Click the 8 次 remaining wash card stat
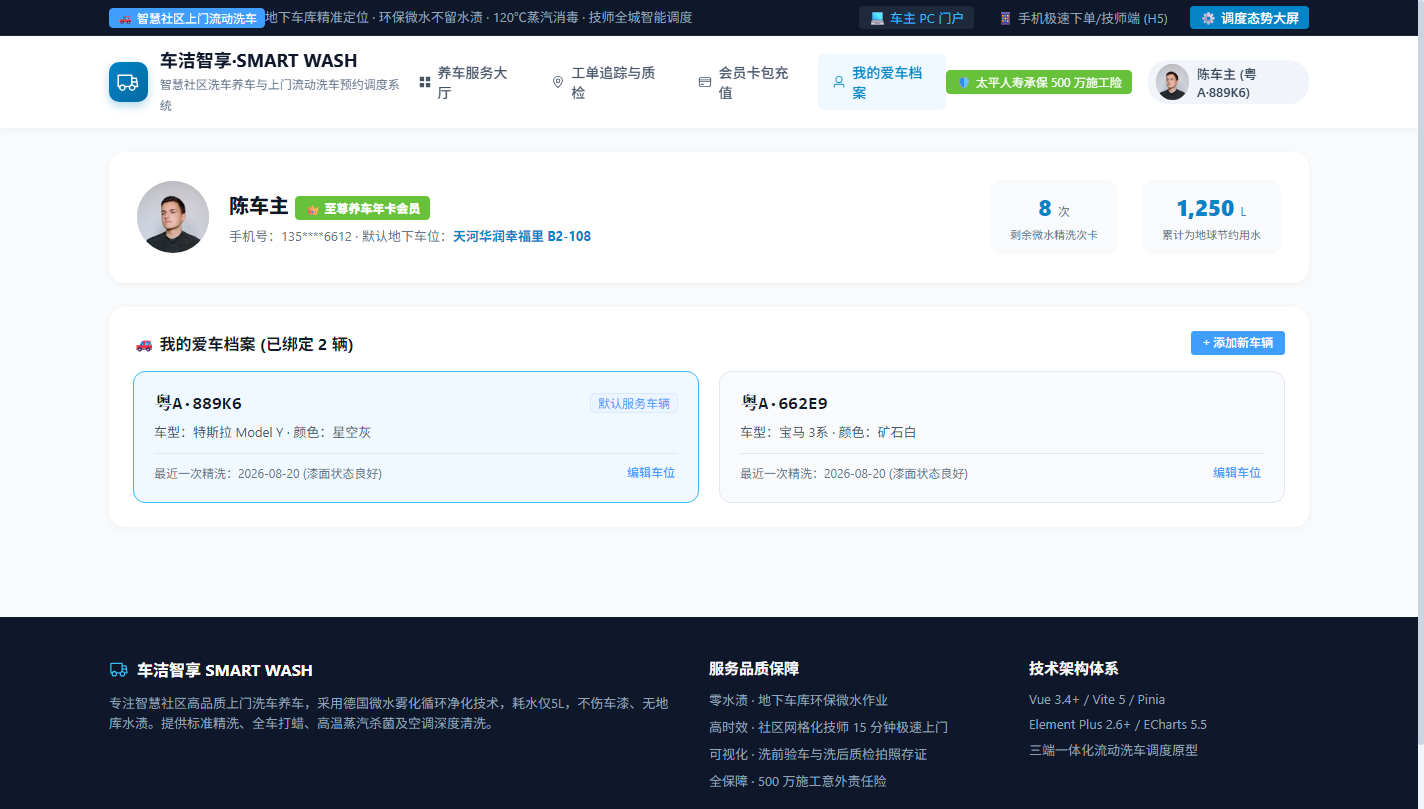This screenshot has width=1424, height=809. [1054, 218]
